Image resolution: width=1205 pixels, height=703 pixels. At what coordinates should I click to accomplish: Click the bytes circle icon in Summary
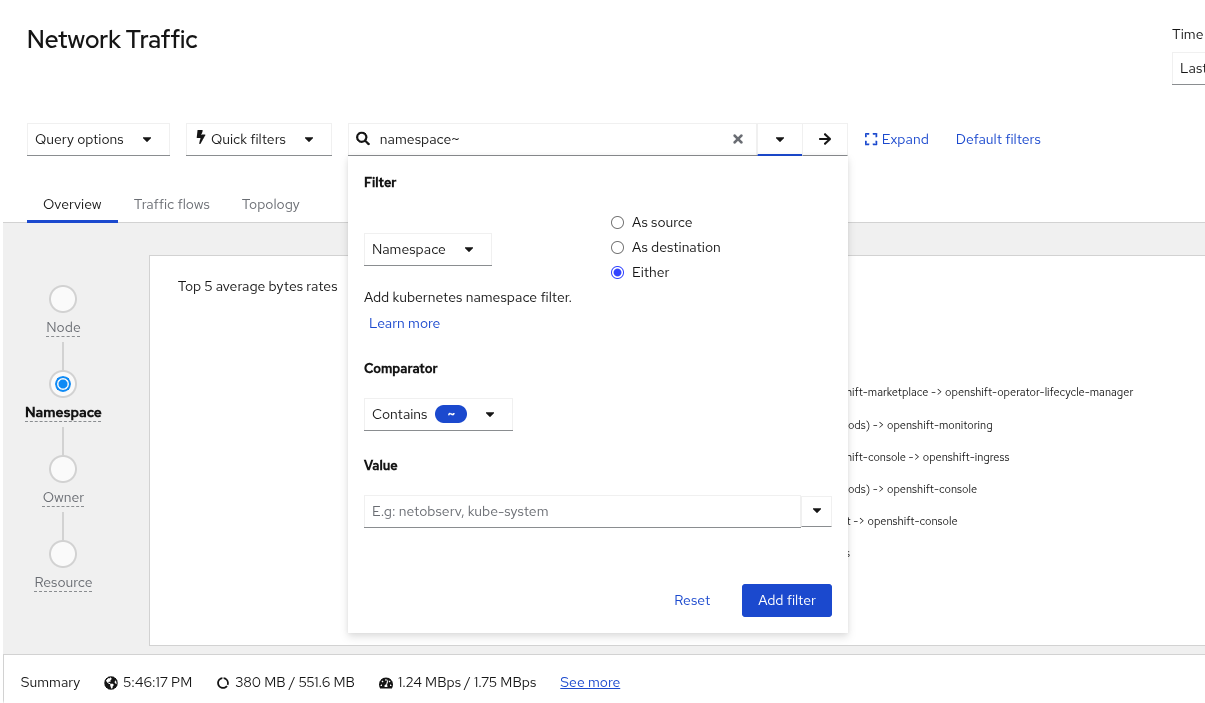point(223,683)
